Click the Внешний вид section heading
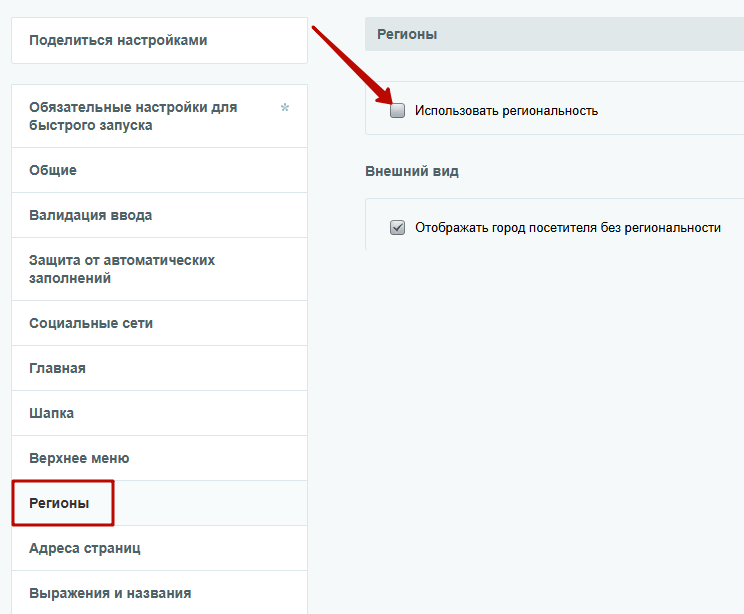This screenshot has height=614, width=744. click(x=412, y=171)
